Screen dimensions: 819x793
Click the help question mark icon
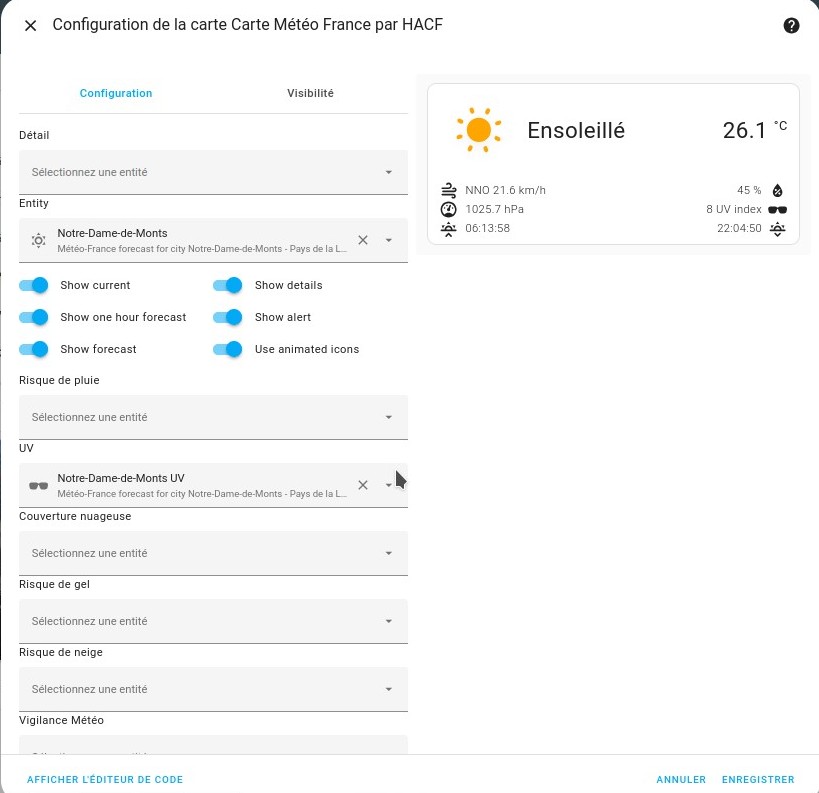[791, 26]
